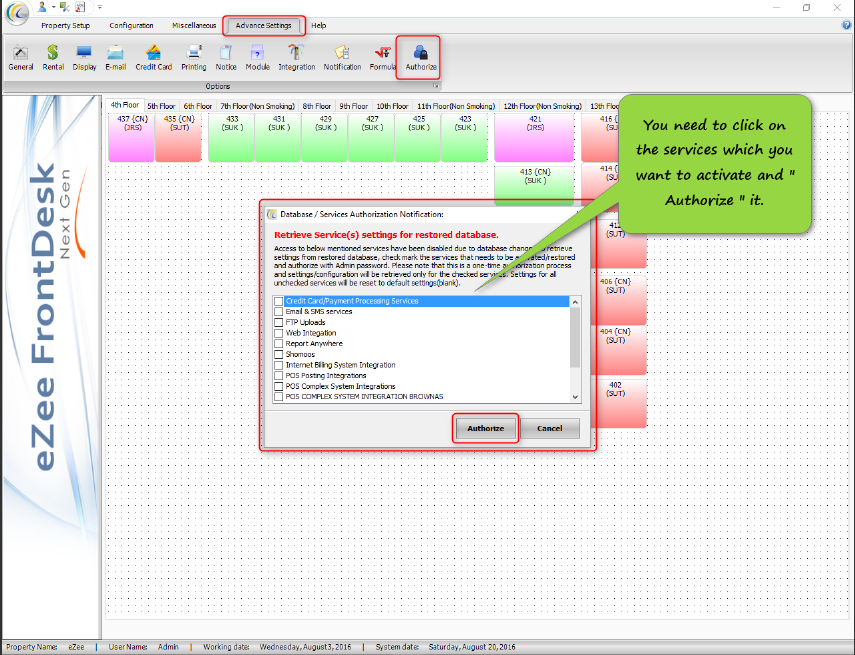
Task: Check Internet Billing System Integration
Action: [279, 365]
